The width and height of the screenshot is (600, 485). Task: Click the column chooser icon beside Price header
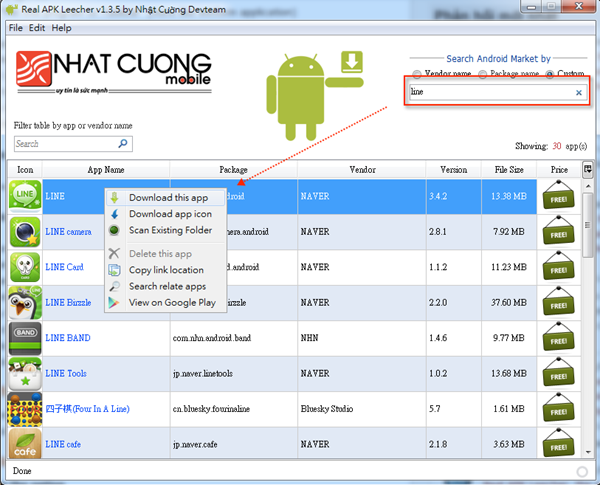pos(587,169)
